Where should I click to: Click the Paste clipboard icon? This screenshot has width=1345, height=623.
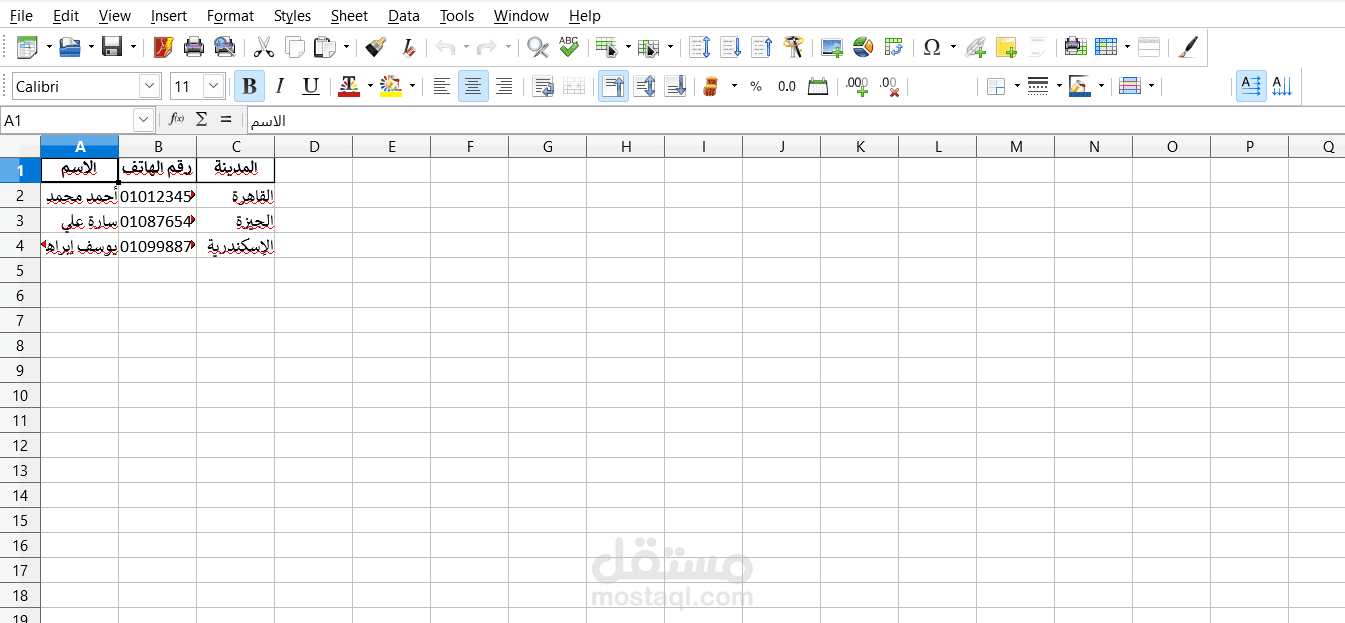pyautogui.click(x=325, y=47)
